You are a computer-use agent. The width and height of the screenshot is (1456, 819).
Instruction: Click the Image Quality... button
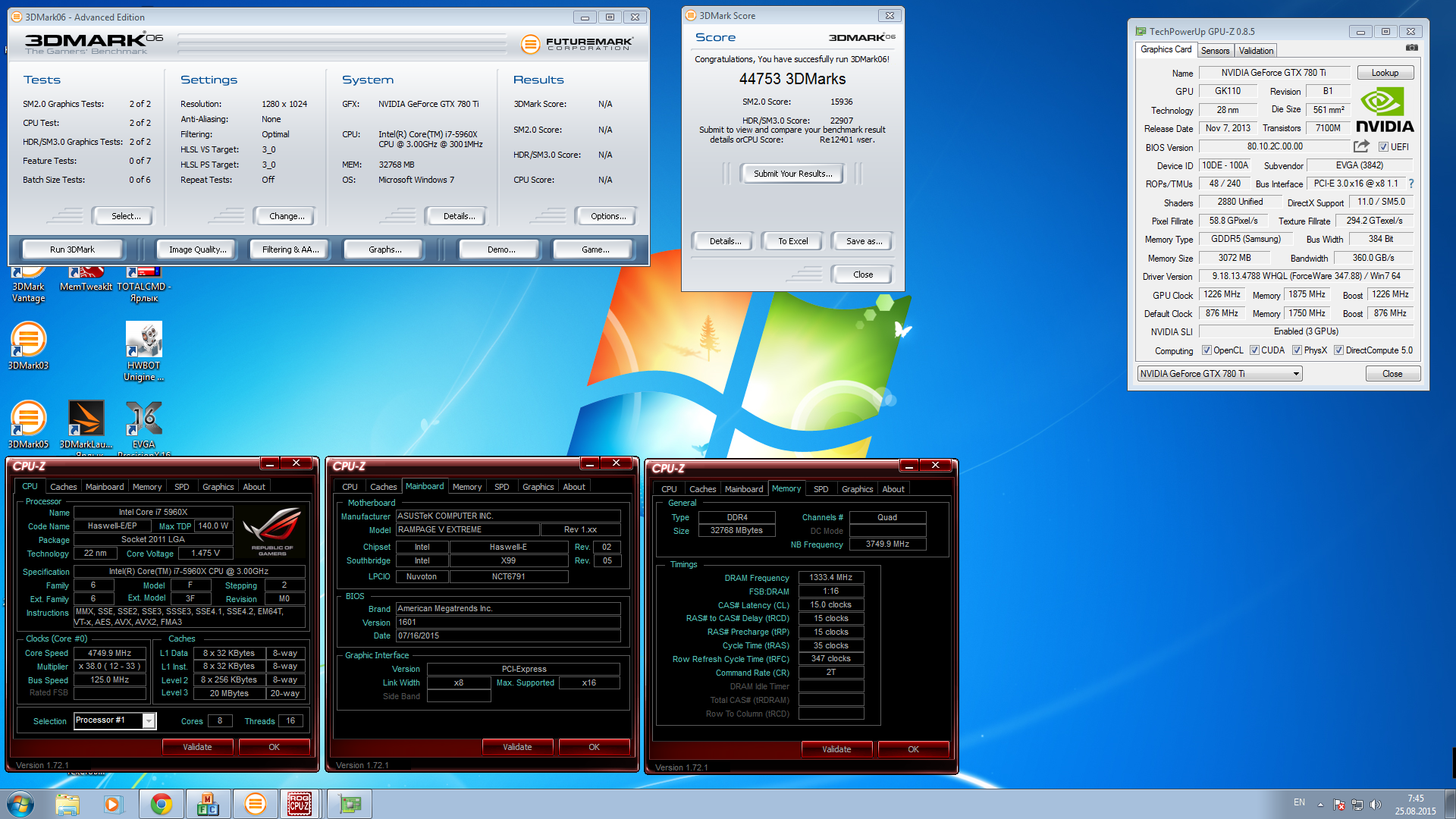[x=197, y=249]
